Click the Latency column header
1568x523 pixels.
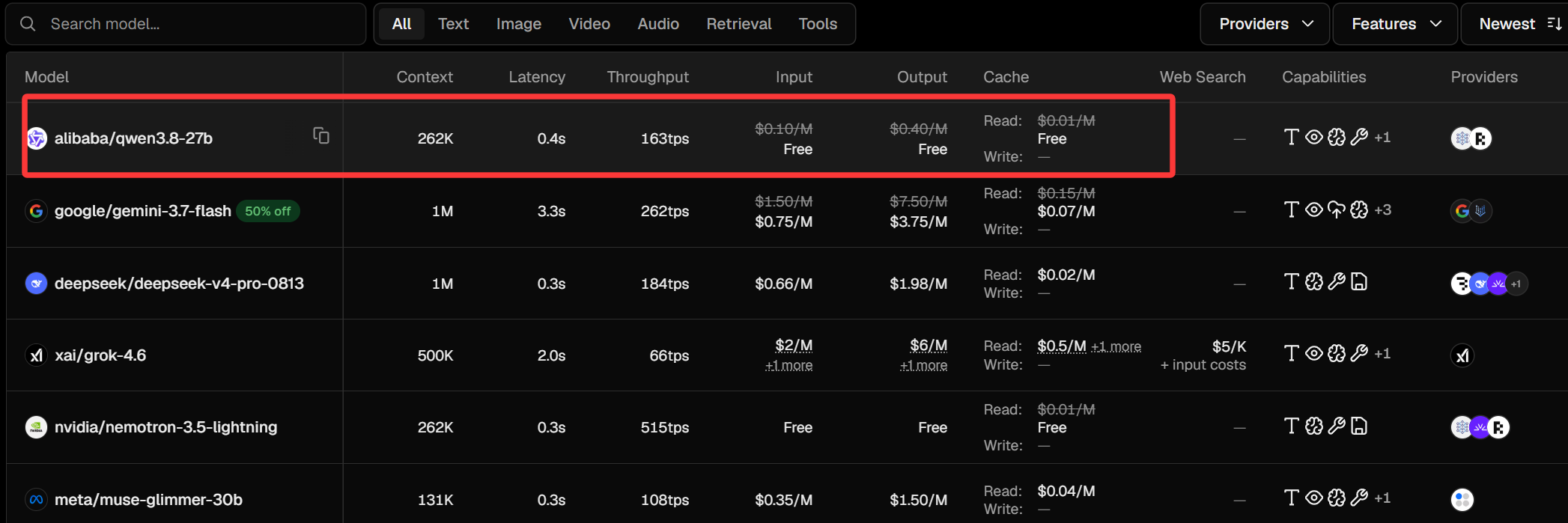click(x=537, y=77)
